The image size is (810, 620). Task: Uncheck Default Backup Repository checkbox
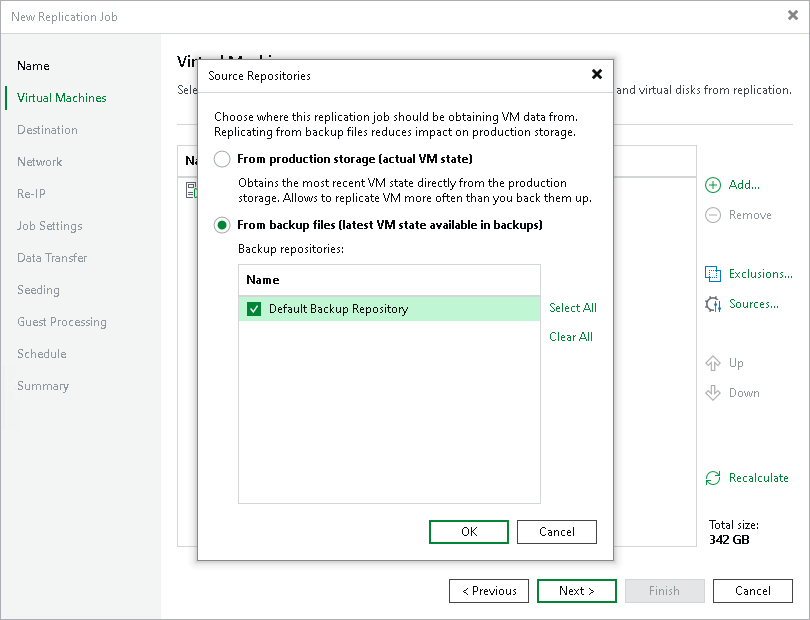pos(254,309)
